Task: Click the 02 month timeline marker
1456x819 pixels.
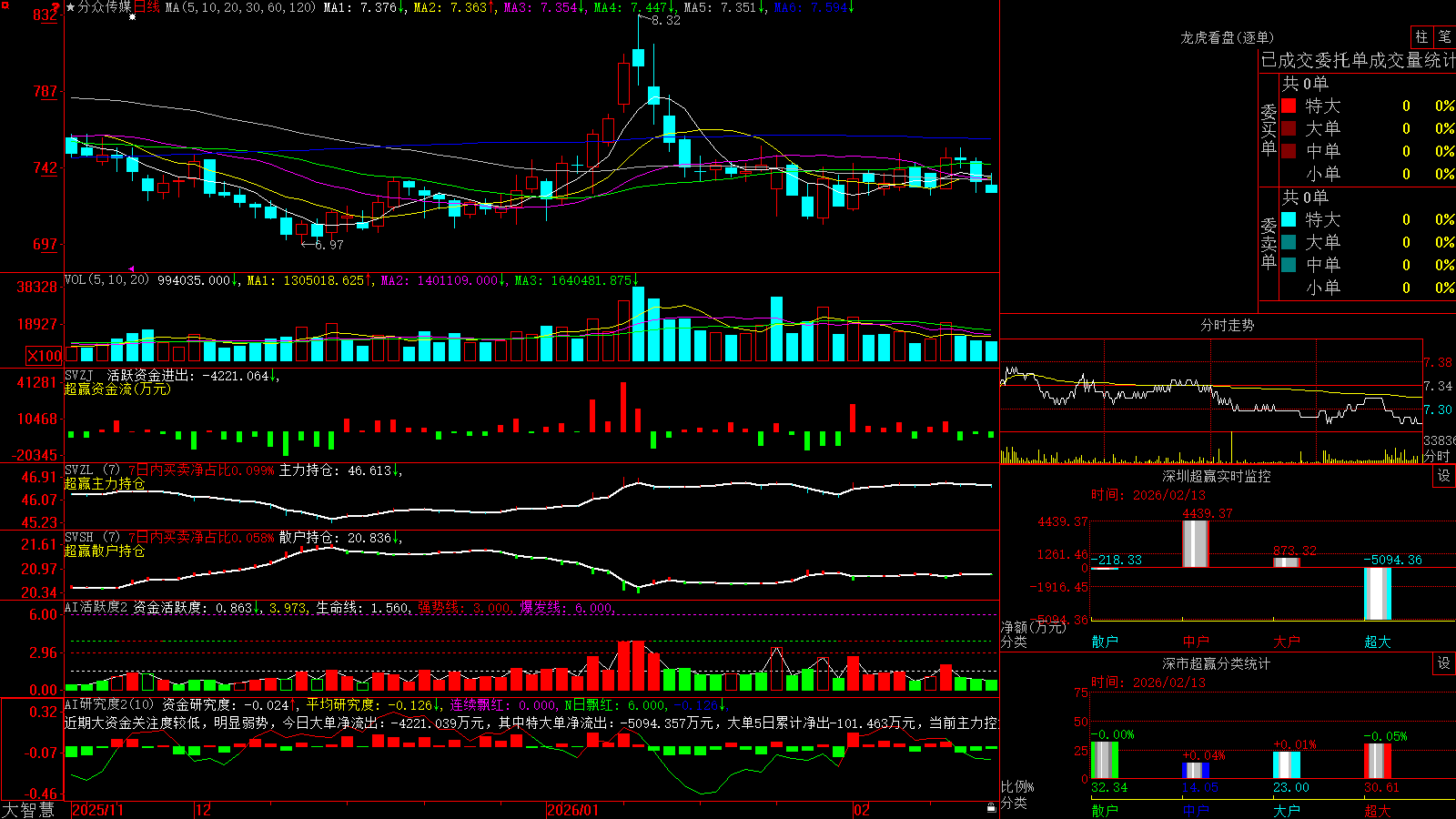Action: 862,810
